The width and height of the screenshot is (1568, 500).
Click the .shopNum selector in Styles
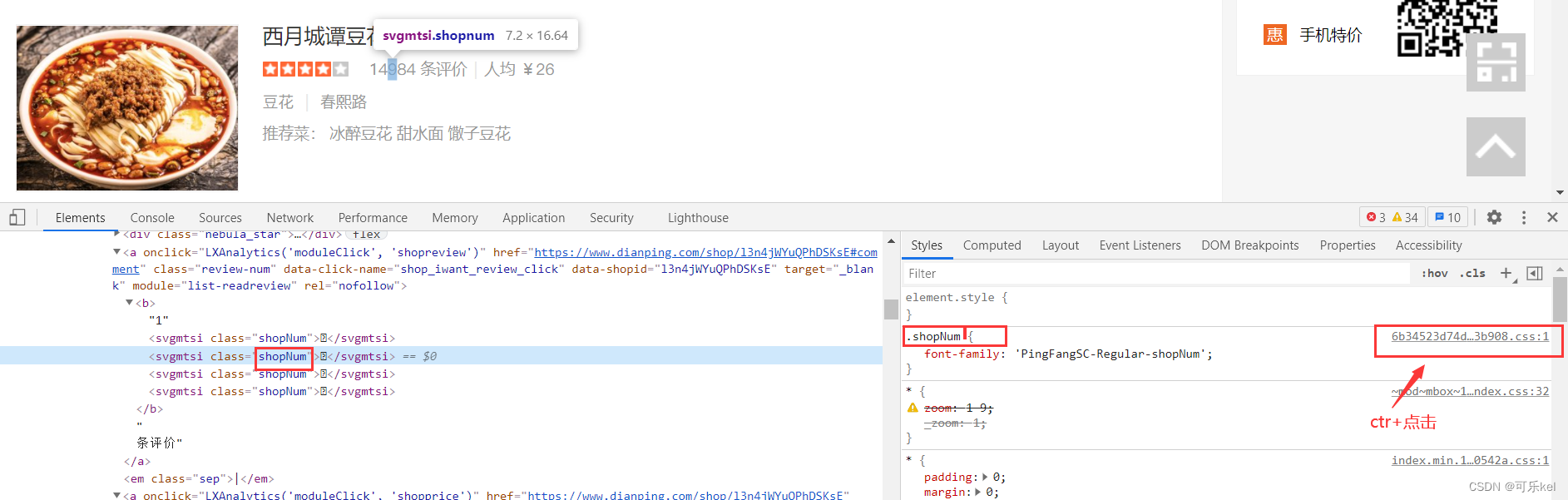(932, 336)
